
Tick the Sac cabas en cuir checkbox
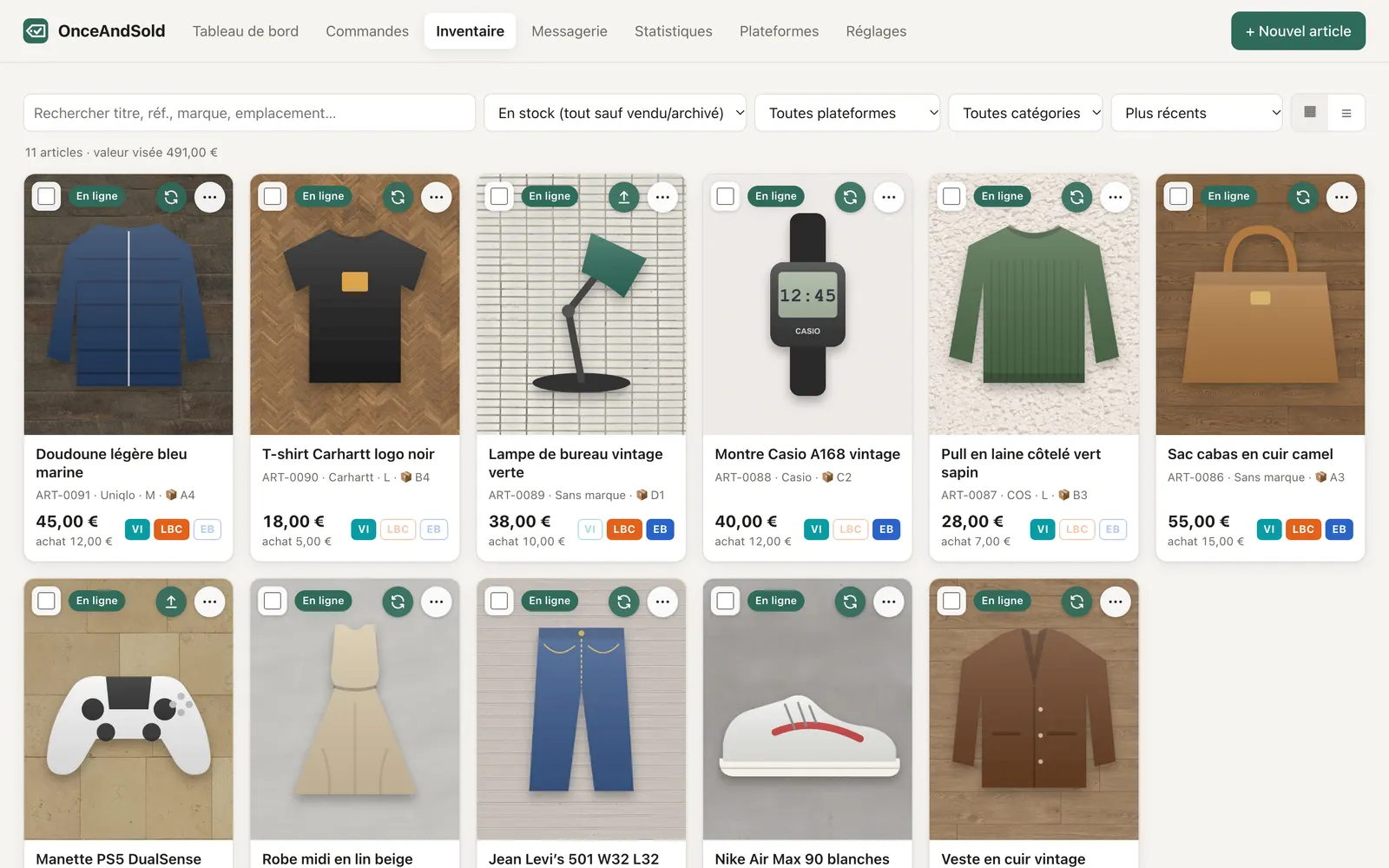point(1178,196)
